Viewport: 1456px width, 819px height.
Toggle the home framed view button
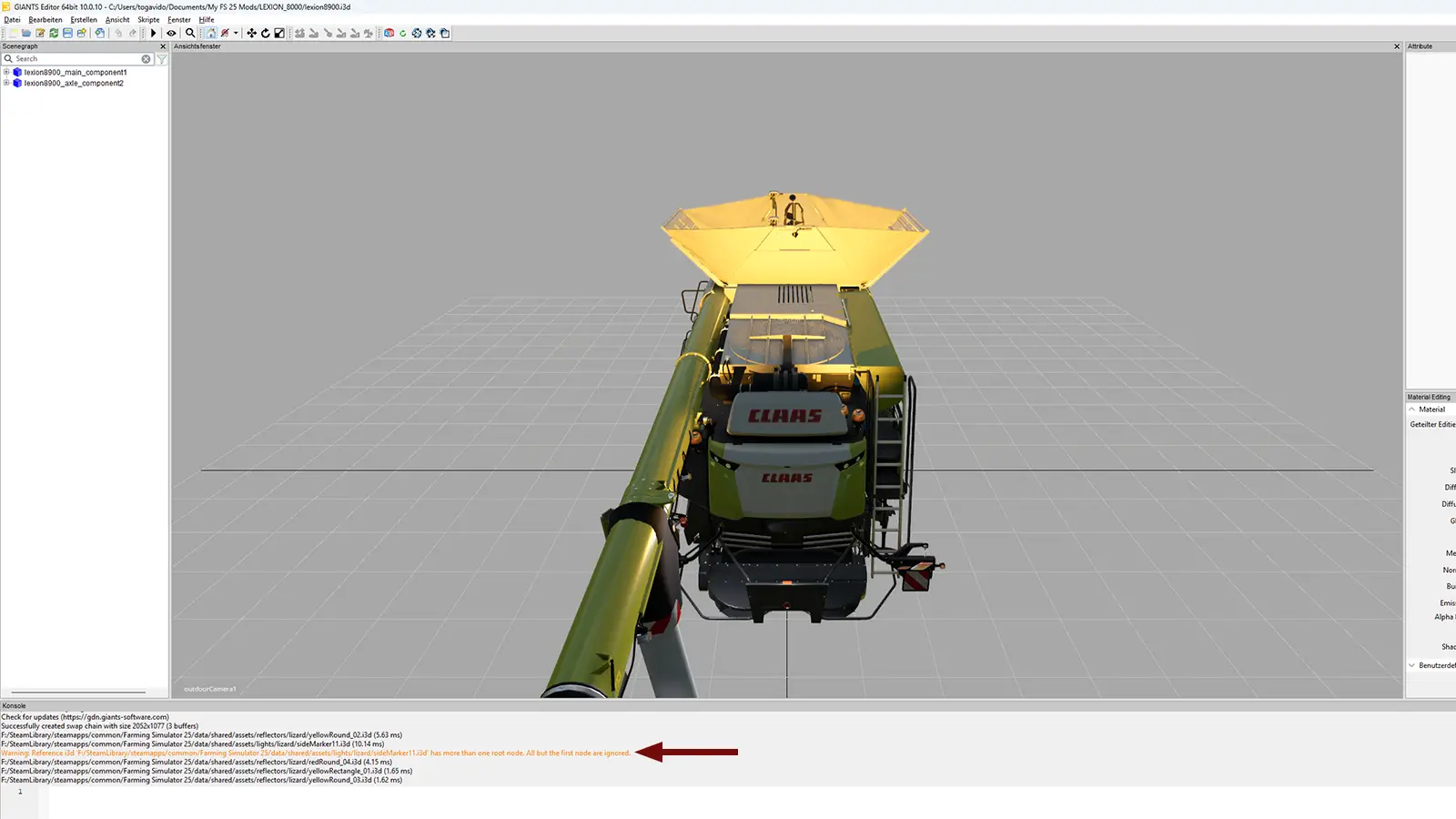[x=210, y=33]
